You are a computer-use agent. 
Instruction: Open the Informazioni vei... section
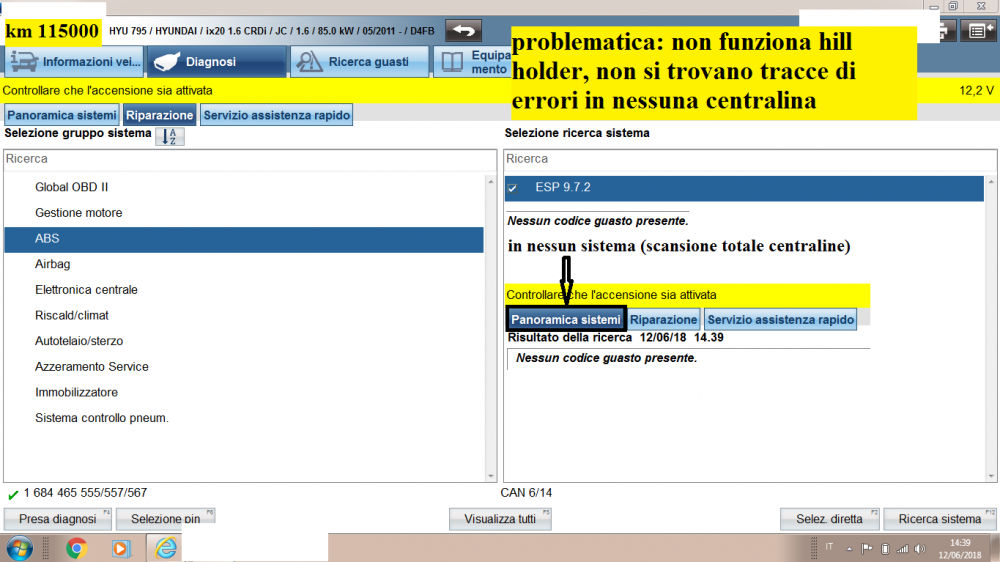[x=74, y=62]
